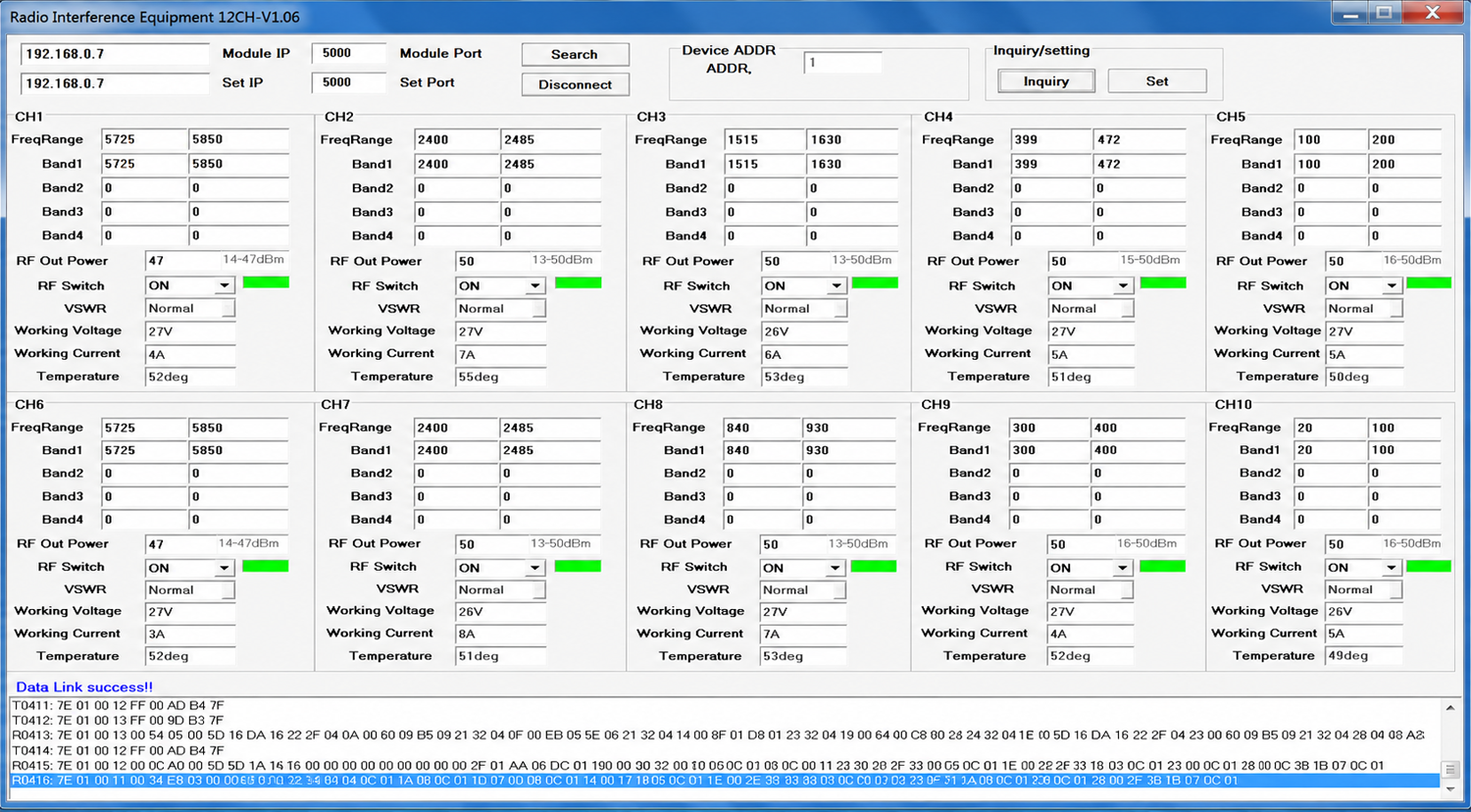Click CH5 Band1 start field 100
This screenshot has height=812, width=1471.
point(1330,164)
